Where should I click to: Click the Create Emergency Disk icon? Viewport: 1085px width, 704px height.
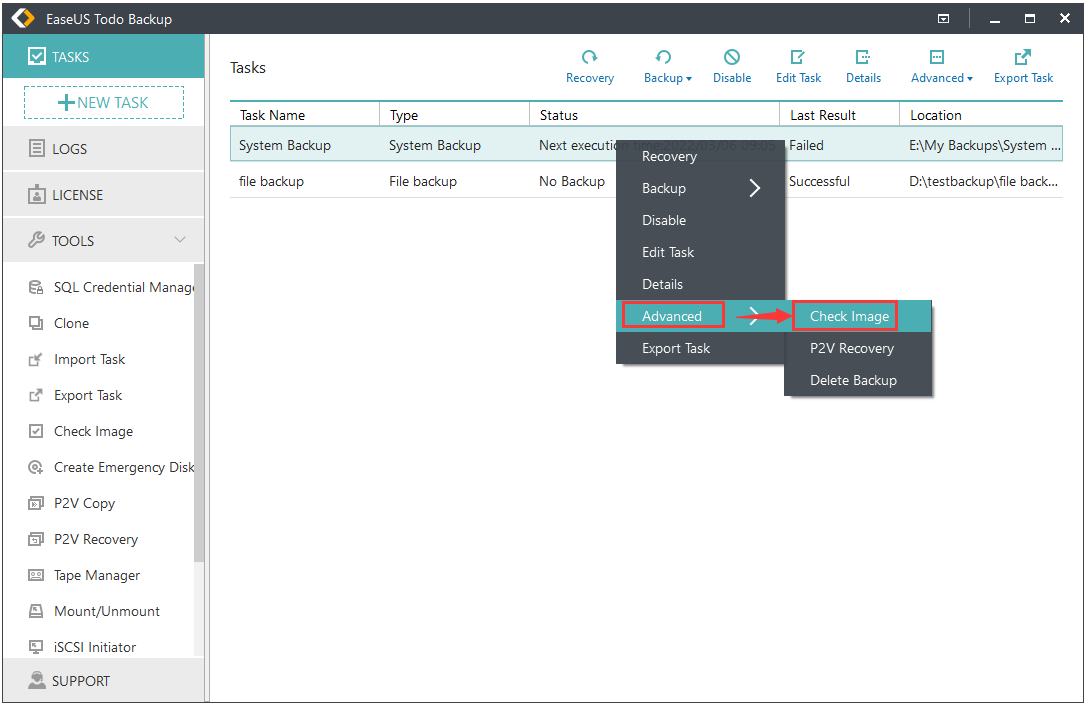pyautogui.click(x=36, y=467)
